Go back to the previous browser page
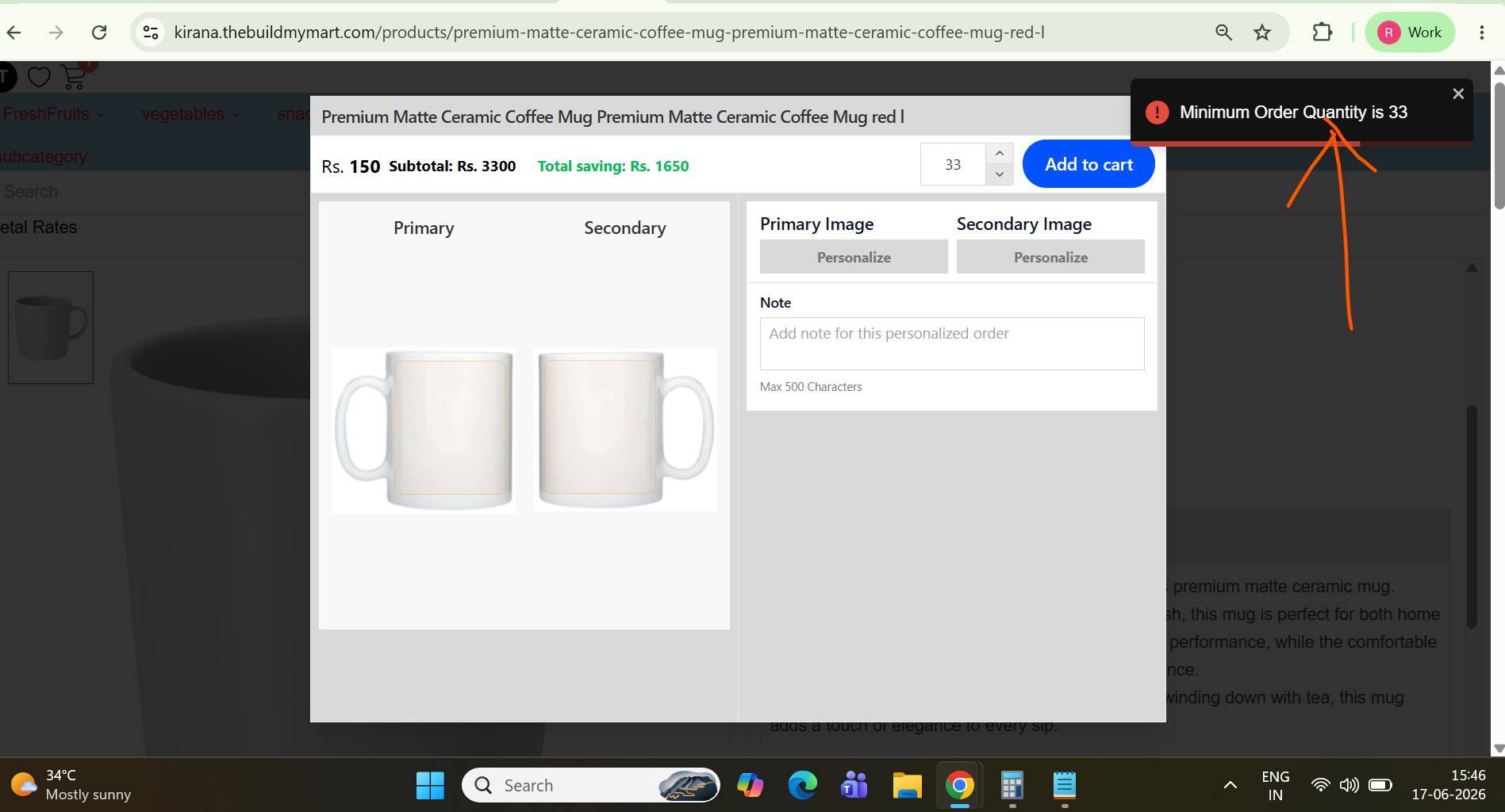Image resolution: width=1505 pixels, height=812 pixels. click(x=13, y=33)
